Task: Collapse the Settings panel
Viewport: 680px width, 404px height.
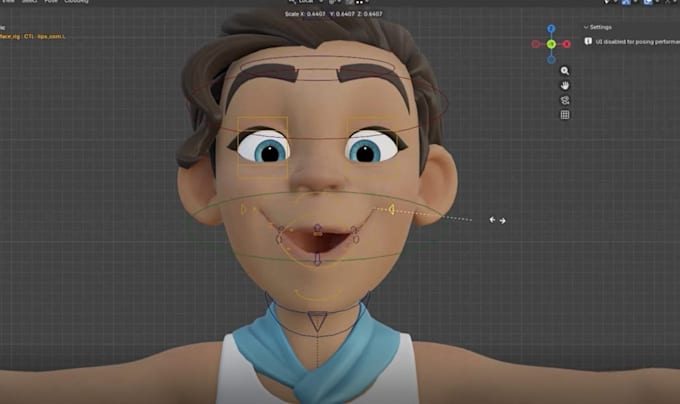Action: (x=586, y=27)
